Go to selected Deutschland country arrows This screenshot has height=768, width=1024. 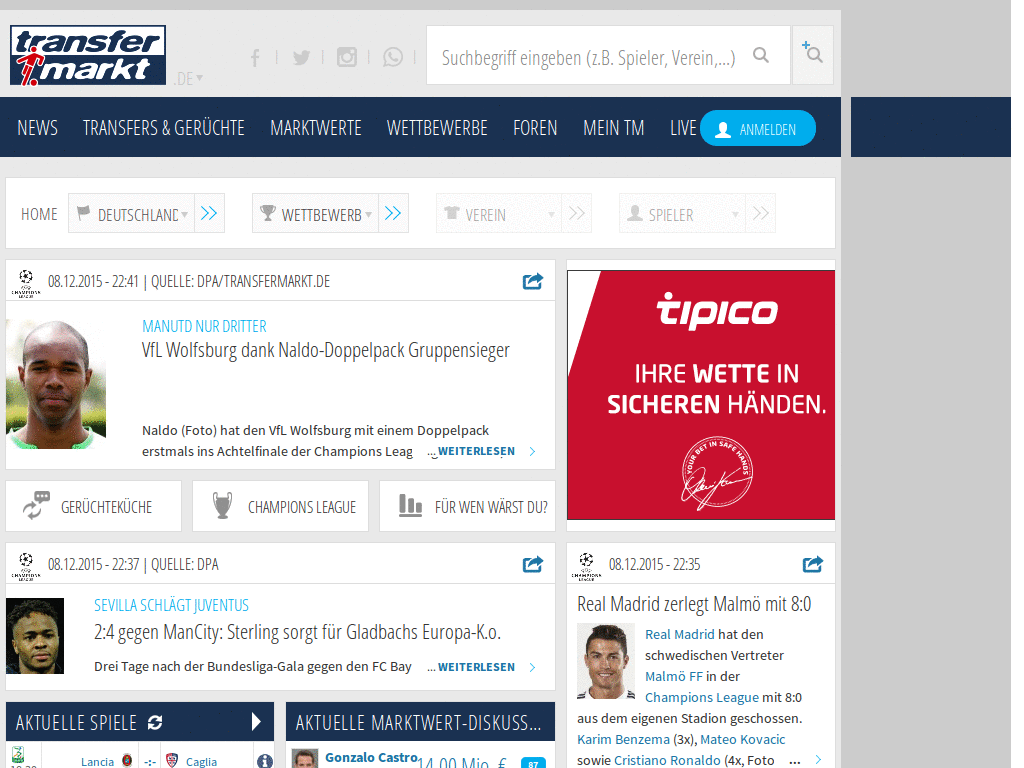point(209,214)
